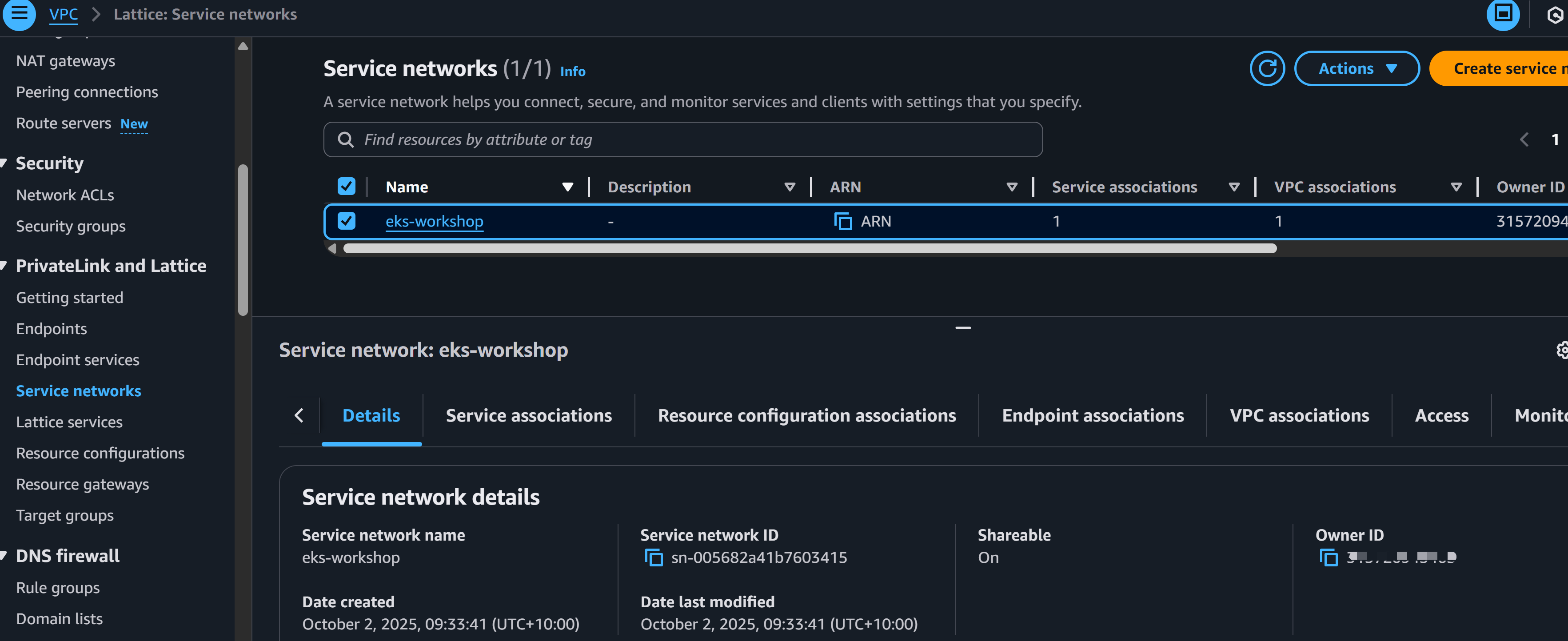Toggle the select-all header checkbox
1568x641 pixels.
coord(346,186)
